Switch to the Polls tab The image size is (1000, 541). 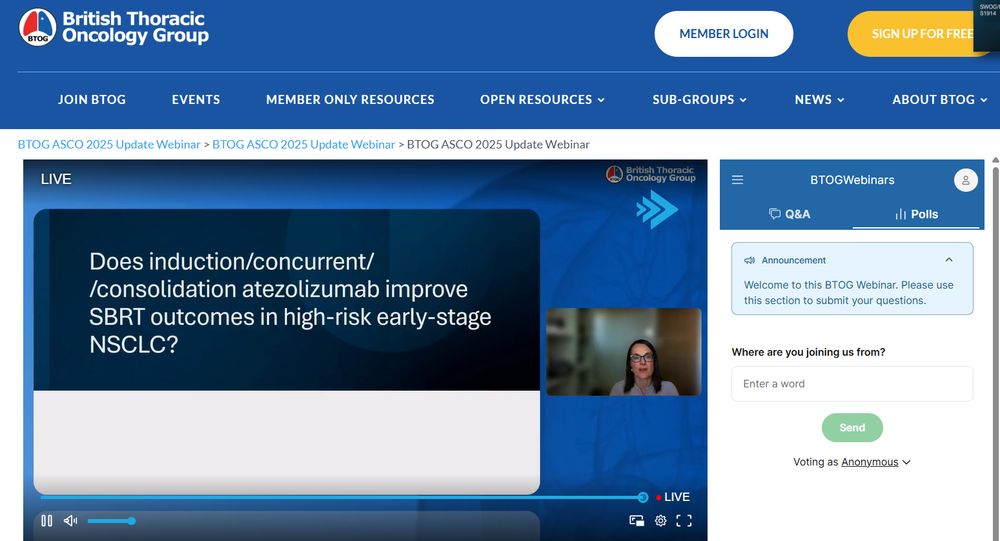pos(916,214)
